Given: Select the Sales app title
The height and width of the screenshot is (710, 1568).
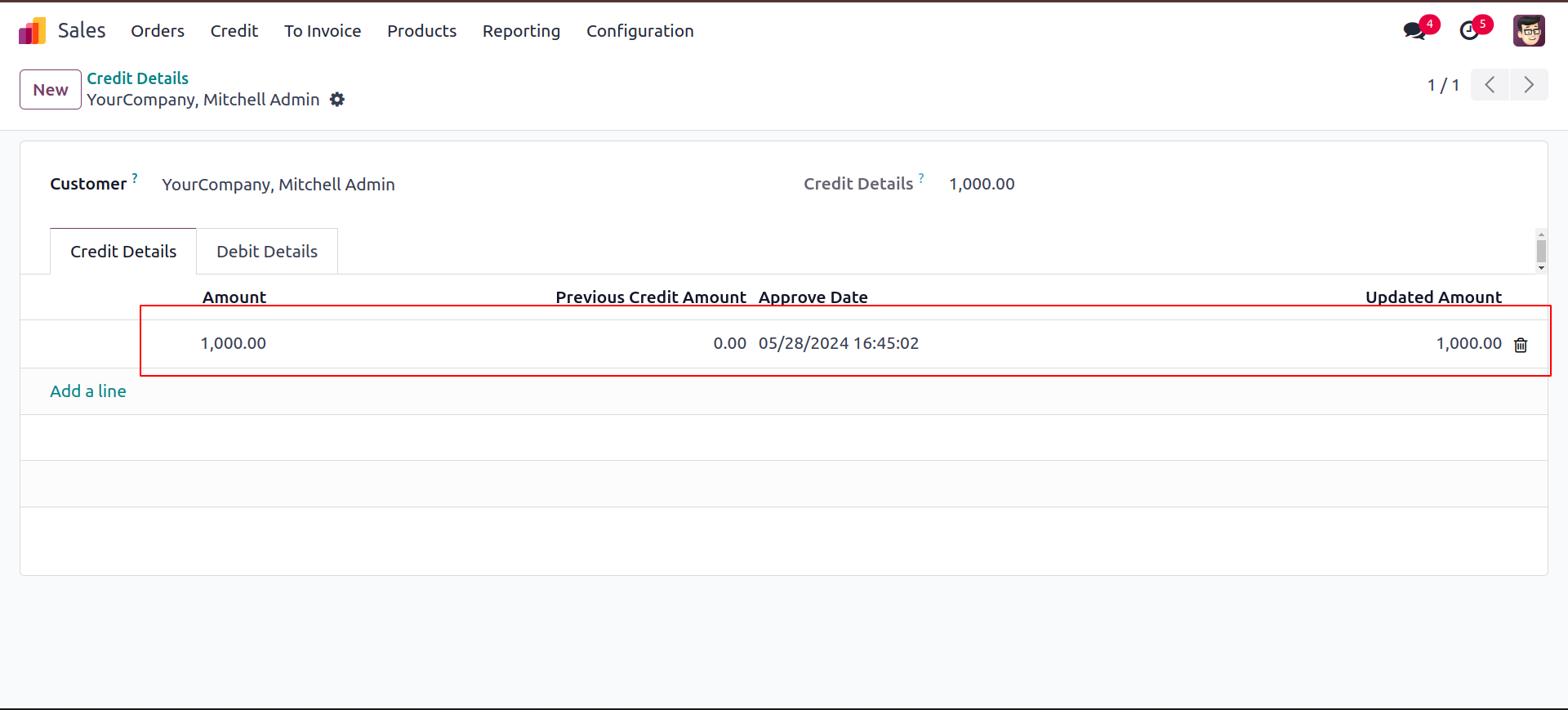Looking at the screenshot, I should (x=82, y=31).
